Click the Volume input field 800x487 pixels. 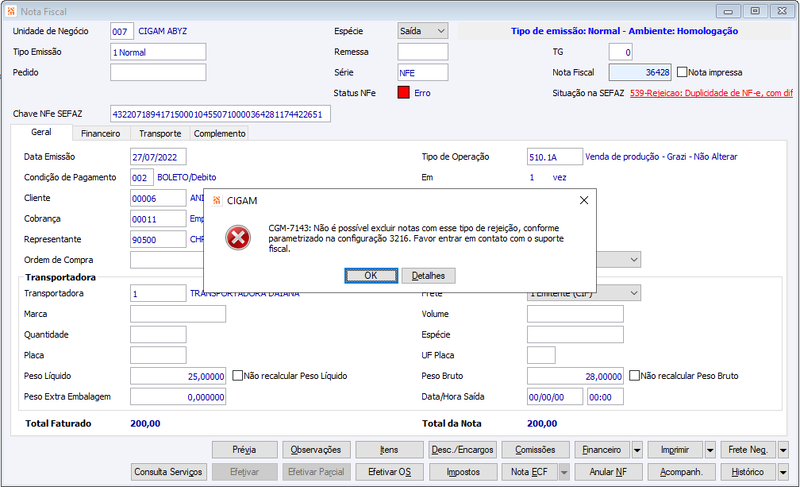coord(575,314)
